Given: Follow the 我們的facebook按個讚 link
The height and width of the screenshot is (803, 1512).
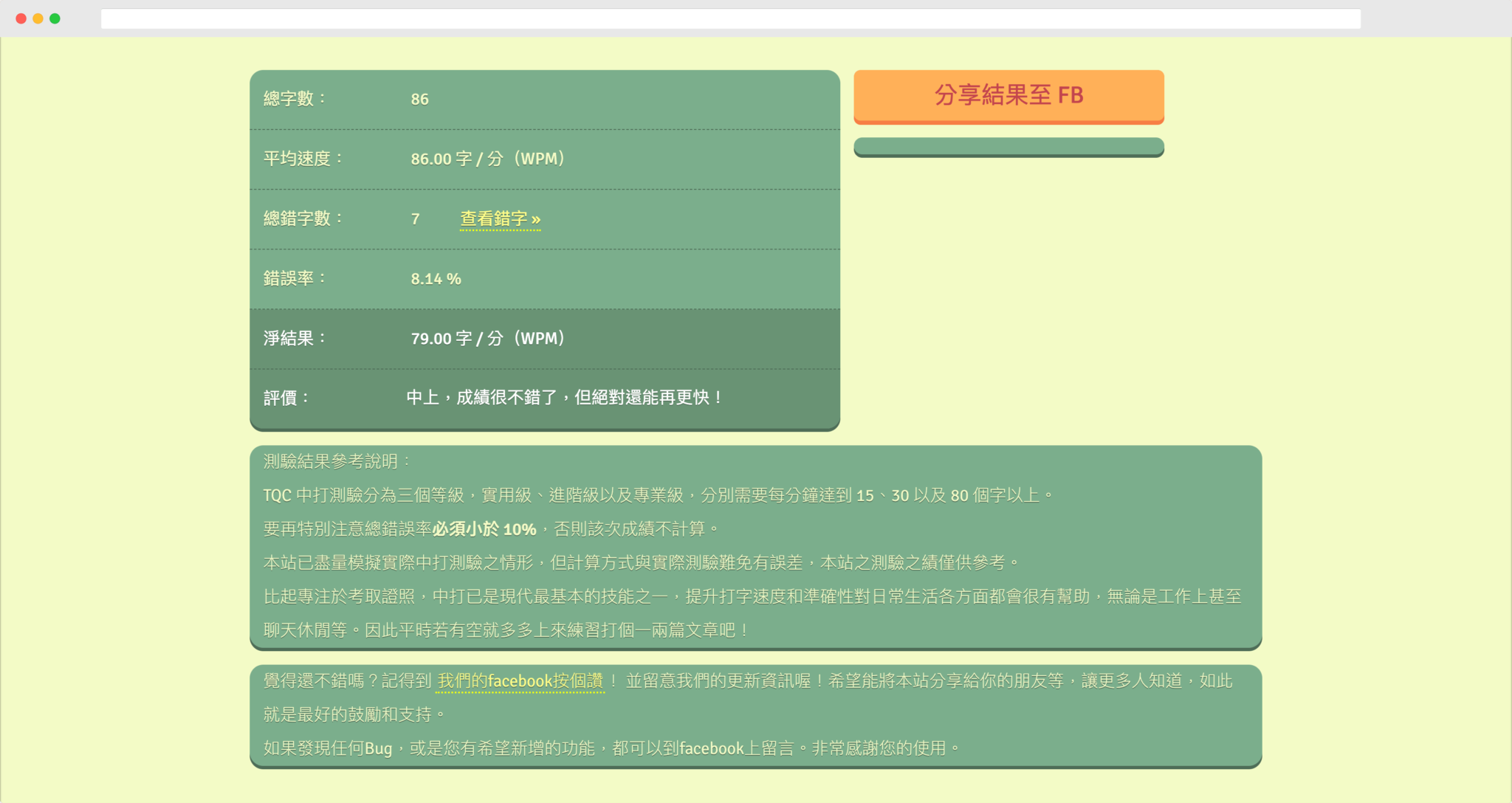Looking at the screenshot, I should tap(519, 681).
